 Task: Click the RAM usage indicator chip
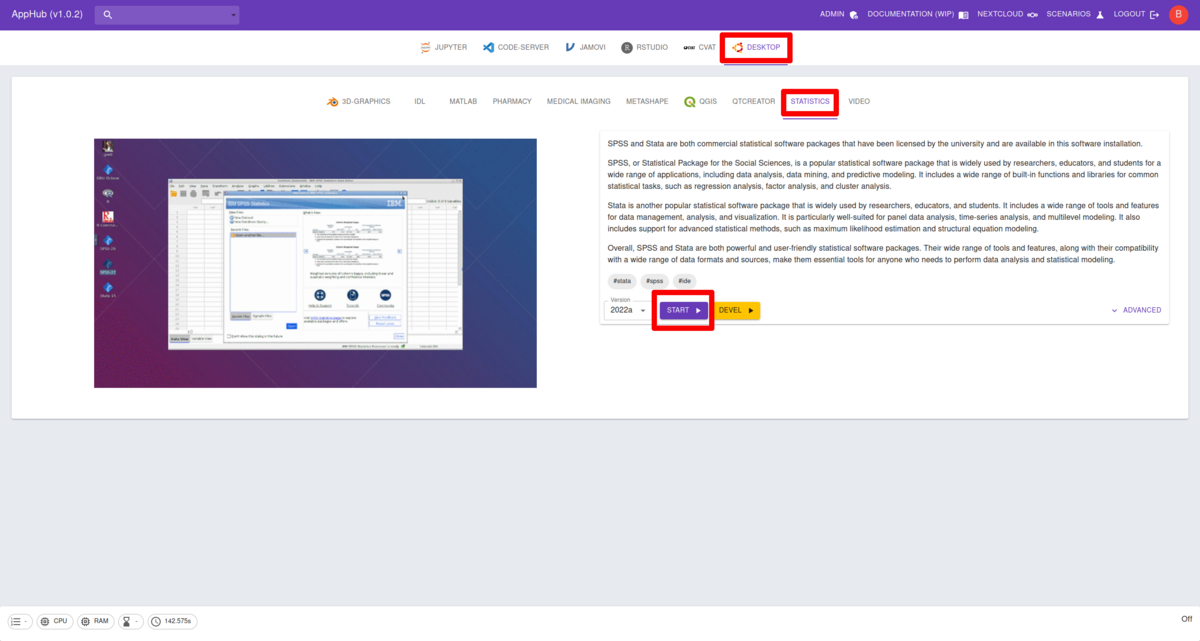pos(96,621)
